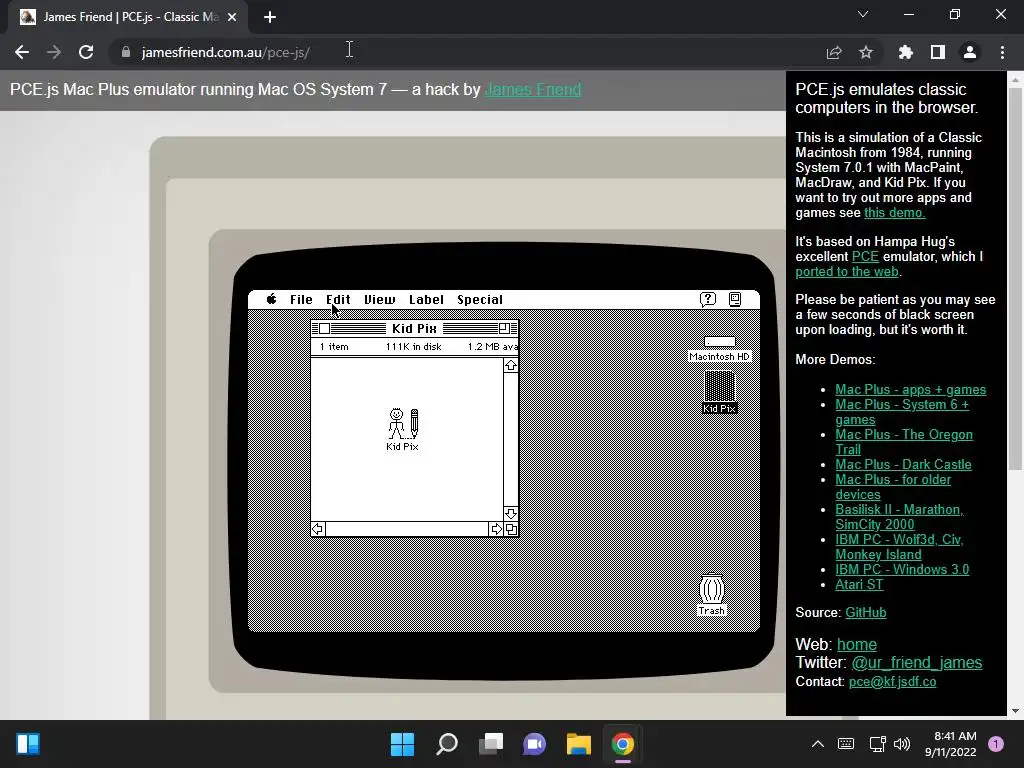1024x768 pixels.
Task: Open Mac Plus - Dark Castle demo
Action: tap(903, 464)
